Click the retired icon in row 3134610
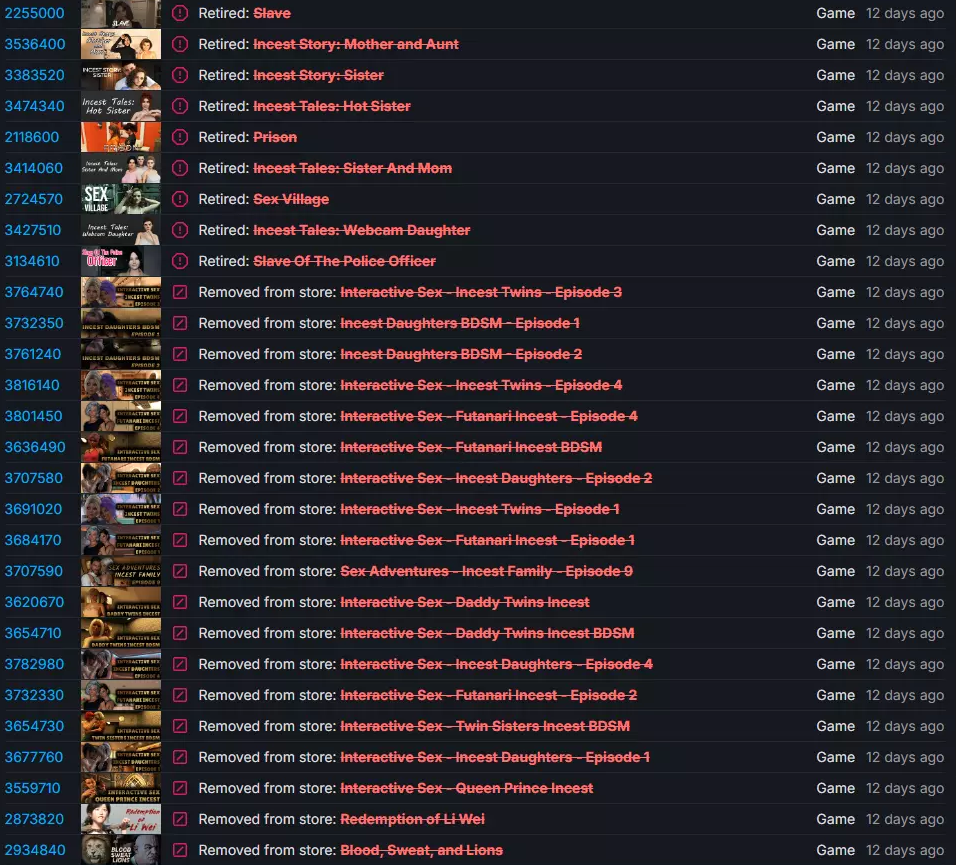956x865 pixels. 180,262
